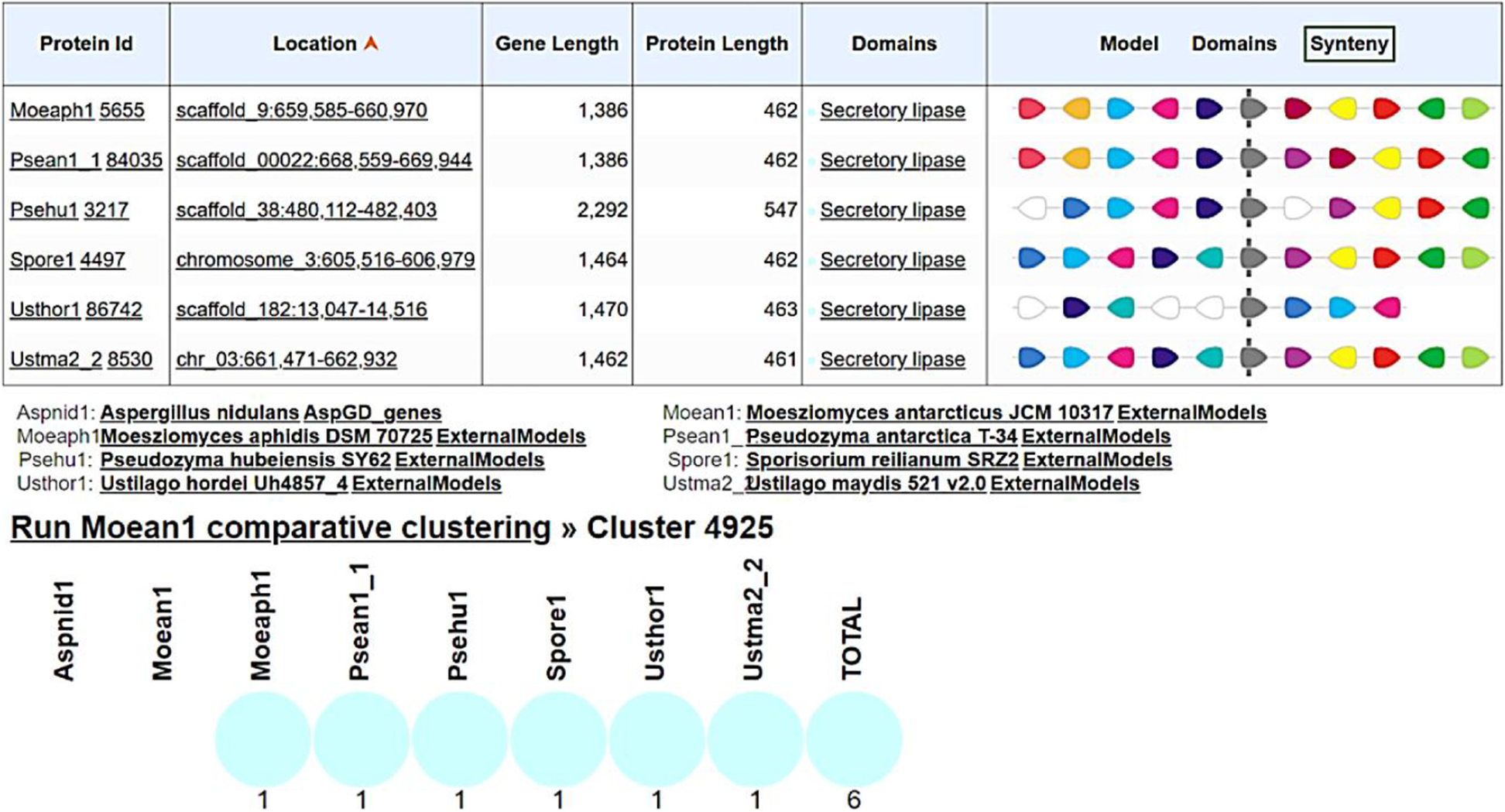Open Run Moean1 comparative clustering link
1505x812 pixels.
pos(281,527)
